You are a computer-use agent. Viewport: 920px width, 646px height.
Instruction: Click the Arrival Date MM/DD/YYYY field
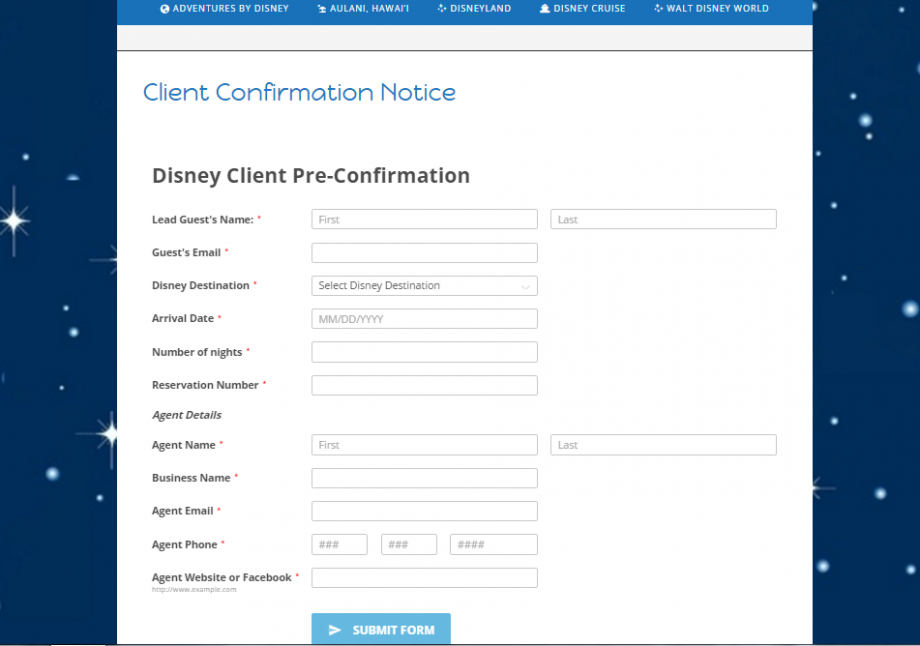[424, 319]
